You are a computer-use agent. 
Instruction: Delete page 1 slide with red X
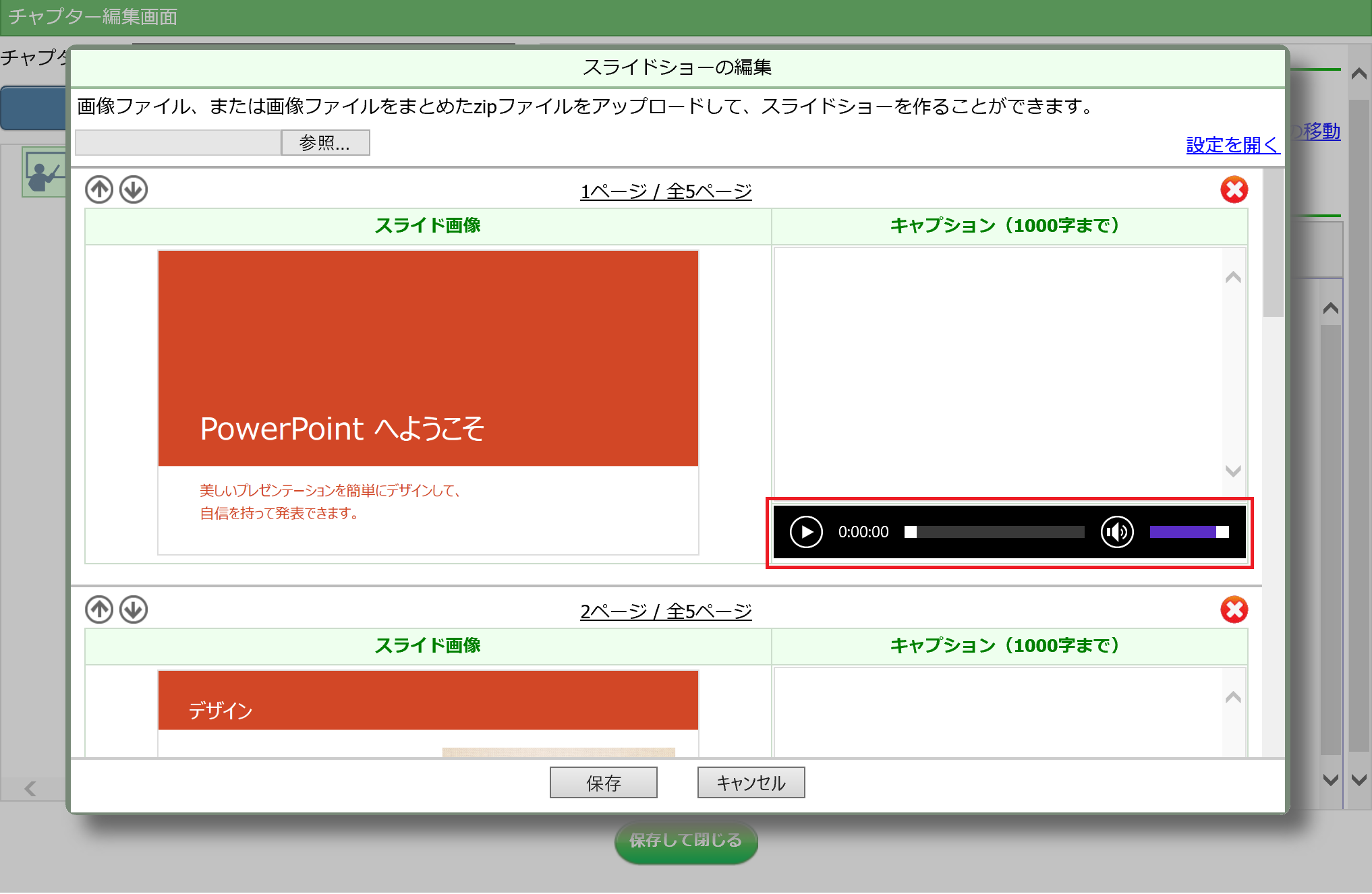pyautogui.click(x=1234, y=189)
